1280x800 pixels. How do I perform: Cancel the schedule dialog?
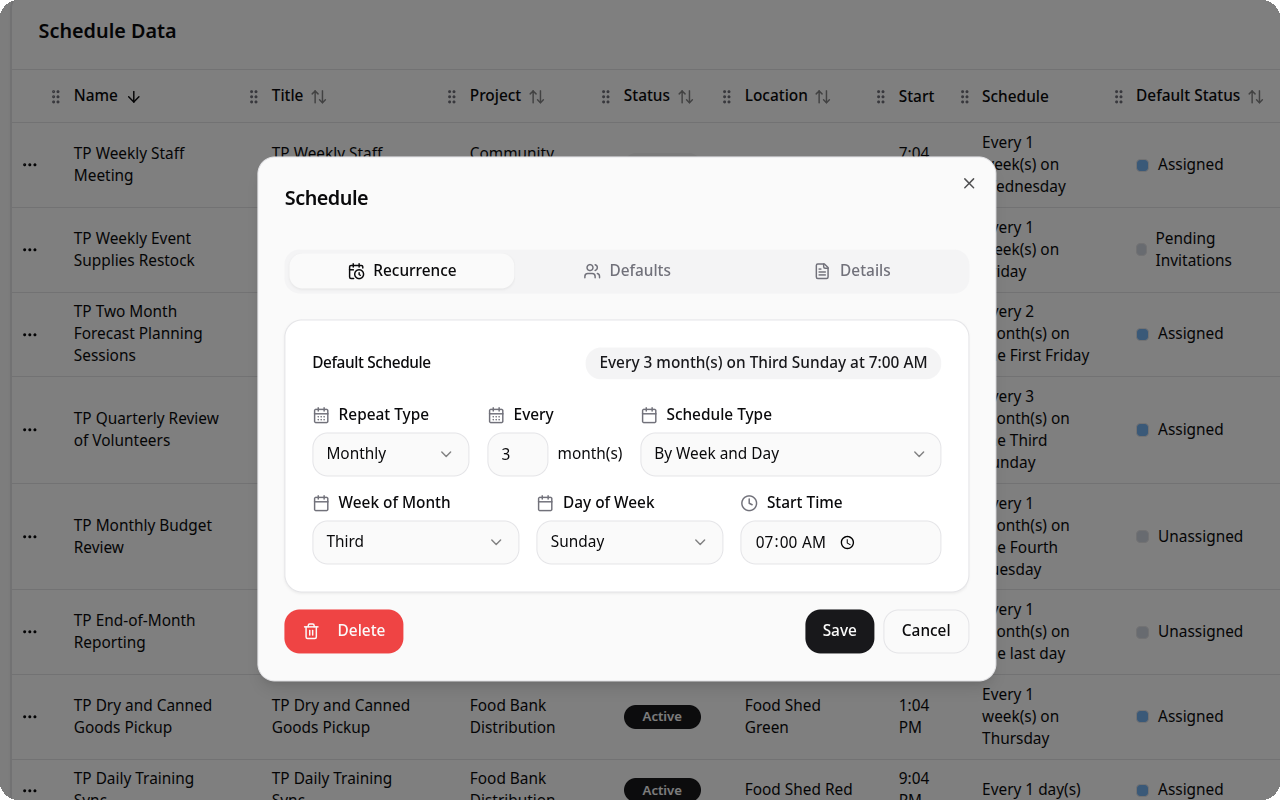925,631
